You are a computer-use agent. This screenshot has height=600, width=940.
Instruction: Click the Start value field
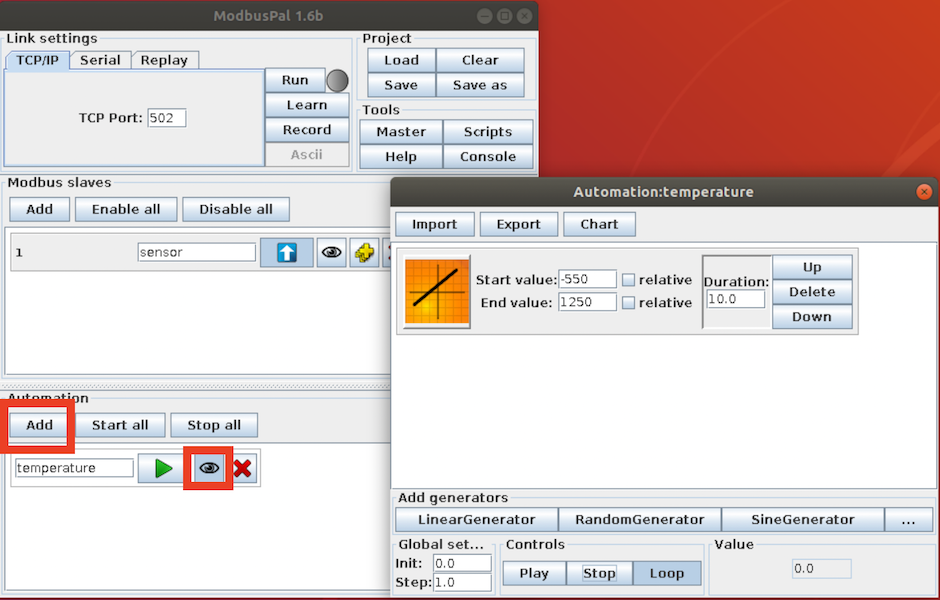(x=587, y=279)
